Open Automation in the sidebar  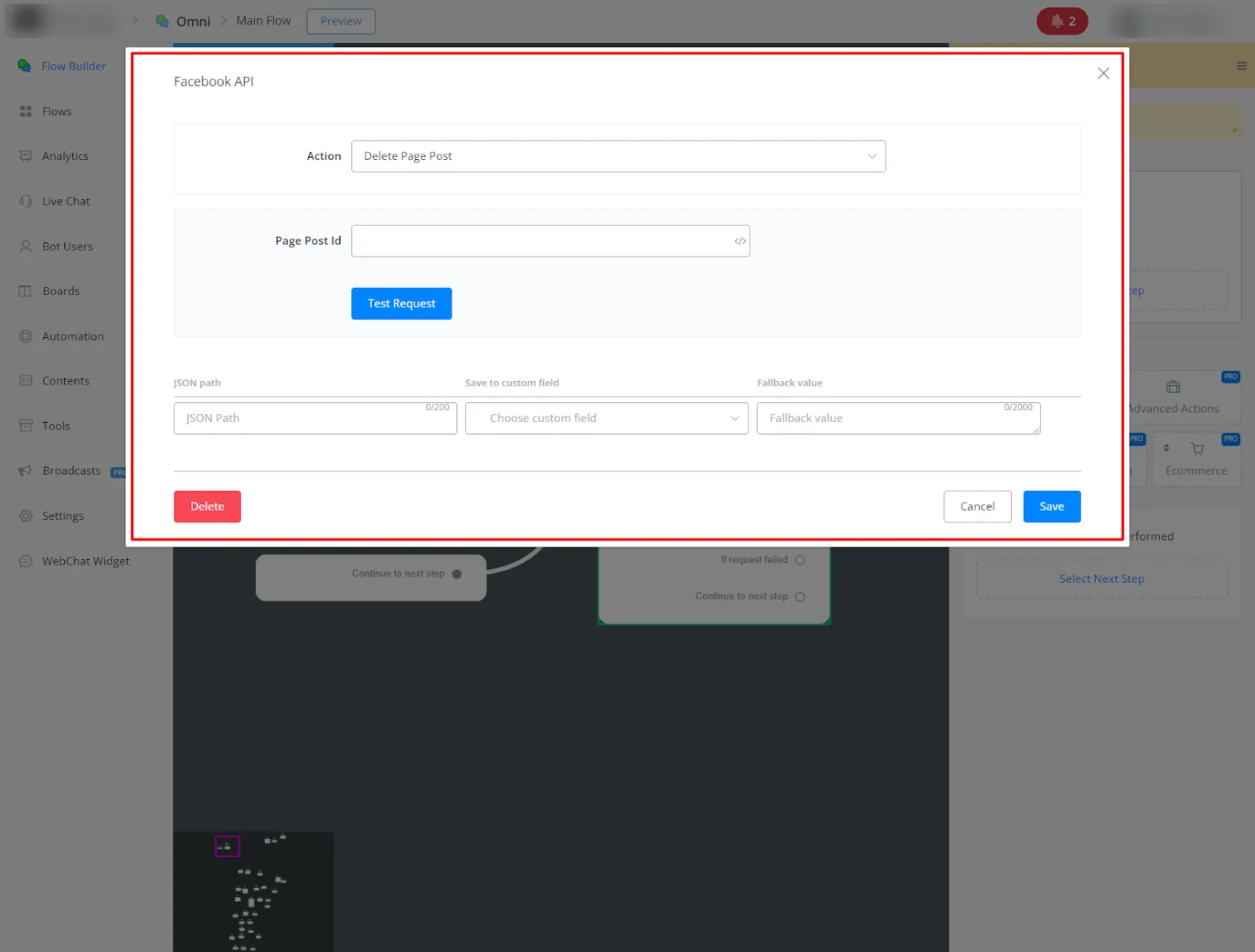coord(73,336)
